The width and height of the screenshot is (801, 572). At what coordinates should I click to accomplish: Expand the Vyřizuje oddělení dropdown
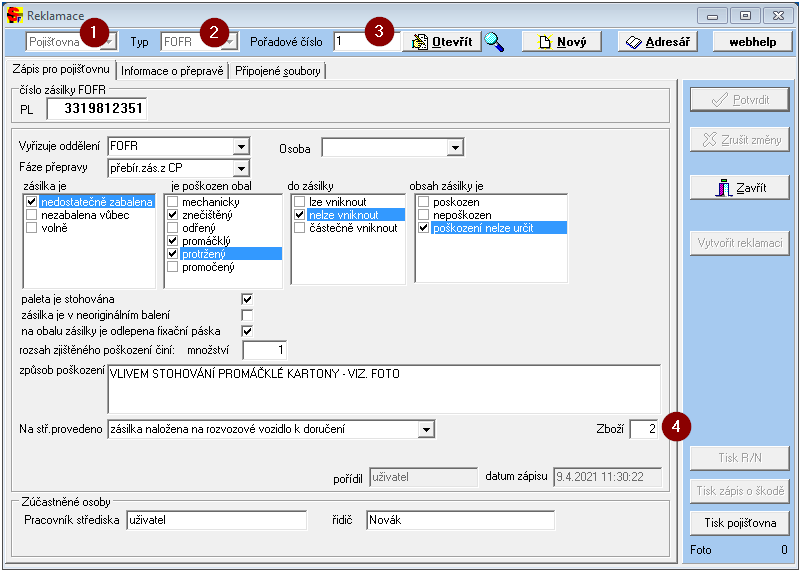click(x=240, y=147)
